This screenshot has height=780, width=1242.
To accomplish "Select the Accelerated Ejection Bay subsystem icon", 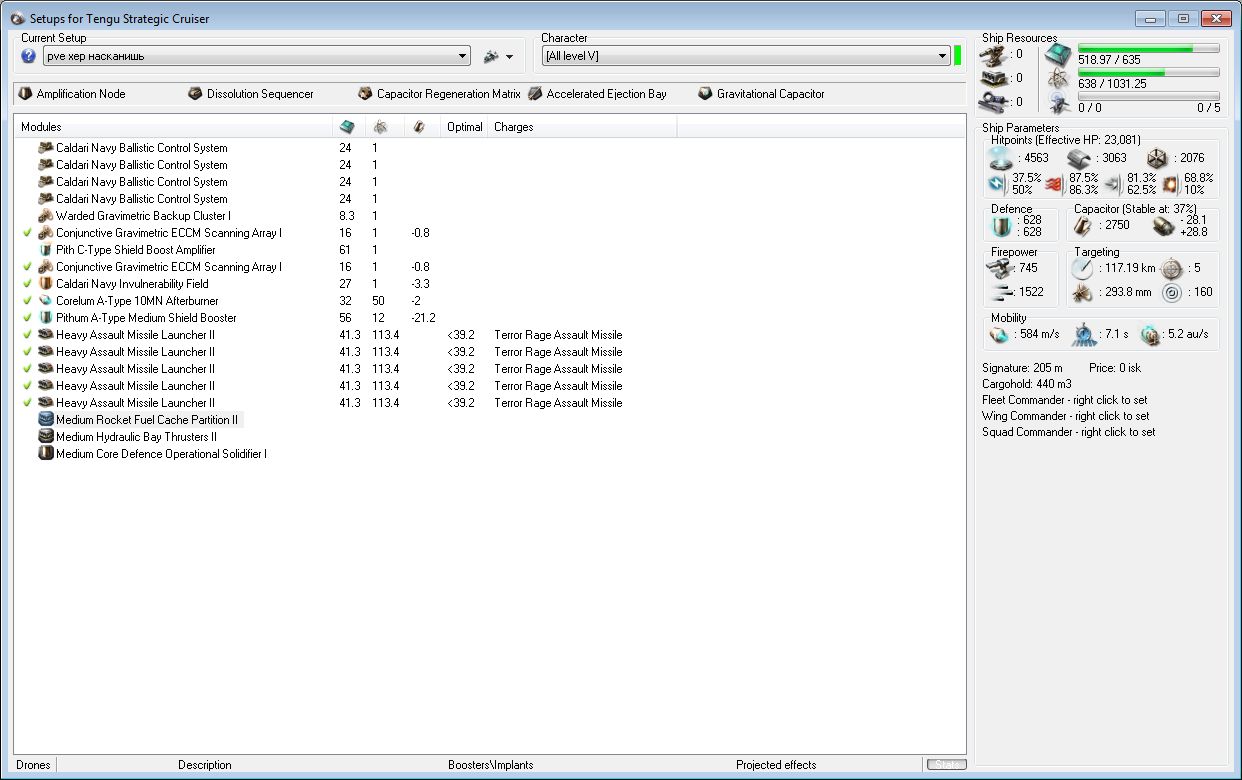I will click(536, 94).
